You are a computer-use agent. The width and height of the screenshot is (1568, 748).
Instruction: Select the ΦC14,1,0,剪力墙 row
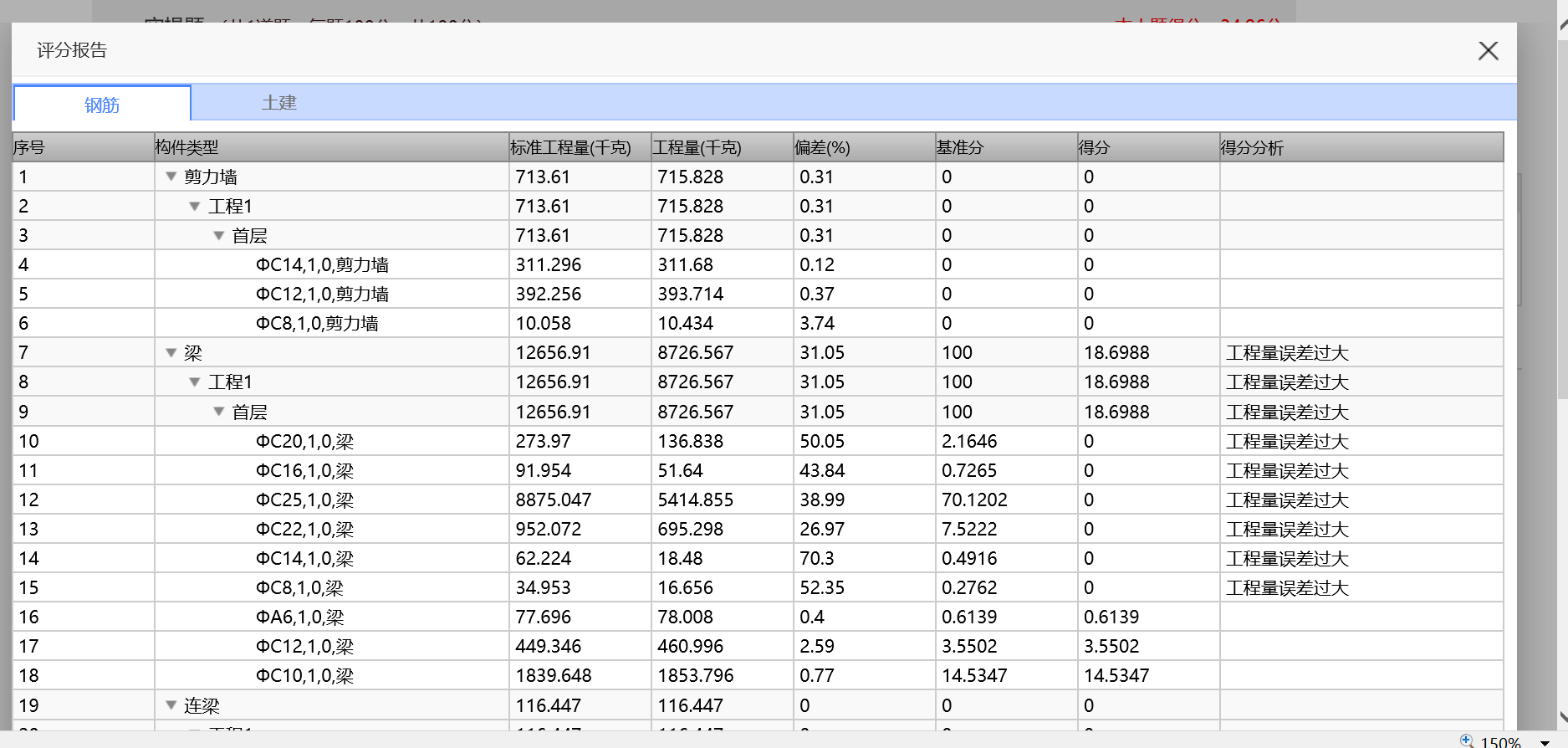click(758, 264)
